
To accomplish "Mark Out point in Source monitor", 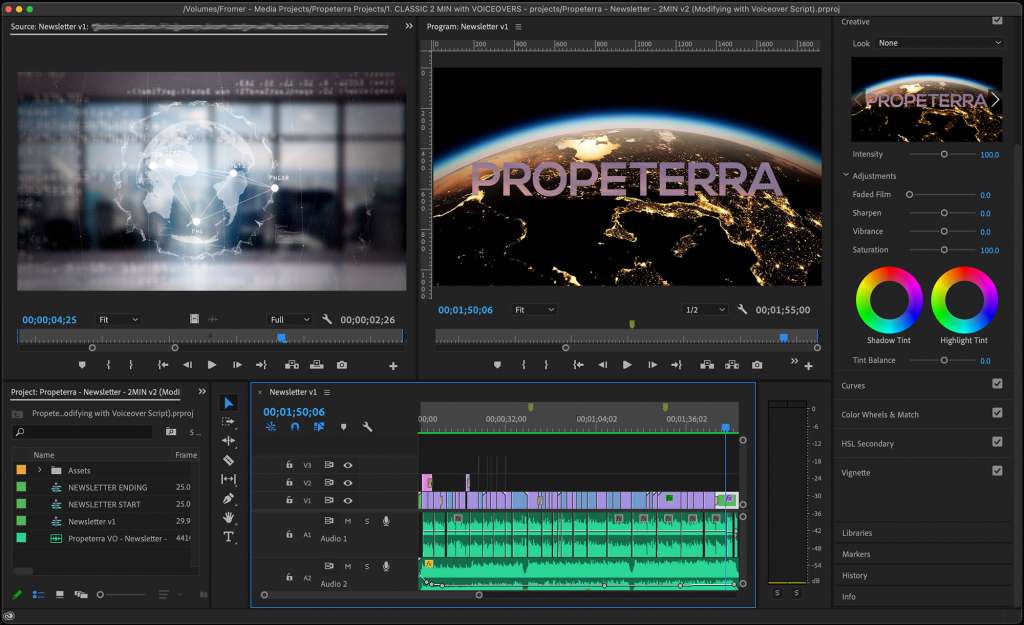I will 131,365.
